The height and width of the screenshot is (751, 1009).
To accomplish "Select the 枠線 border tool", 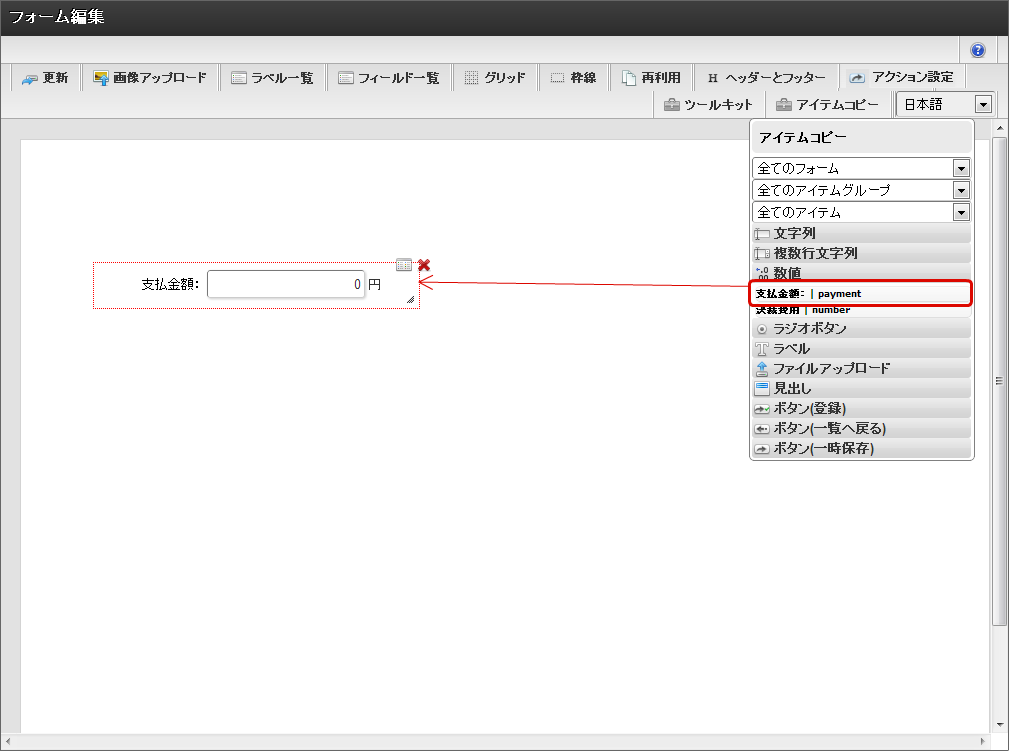I will (x=574, y=78).
